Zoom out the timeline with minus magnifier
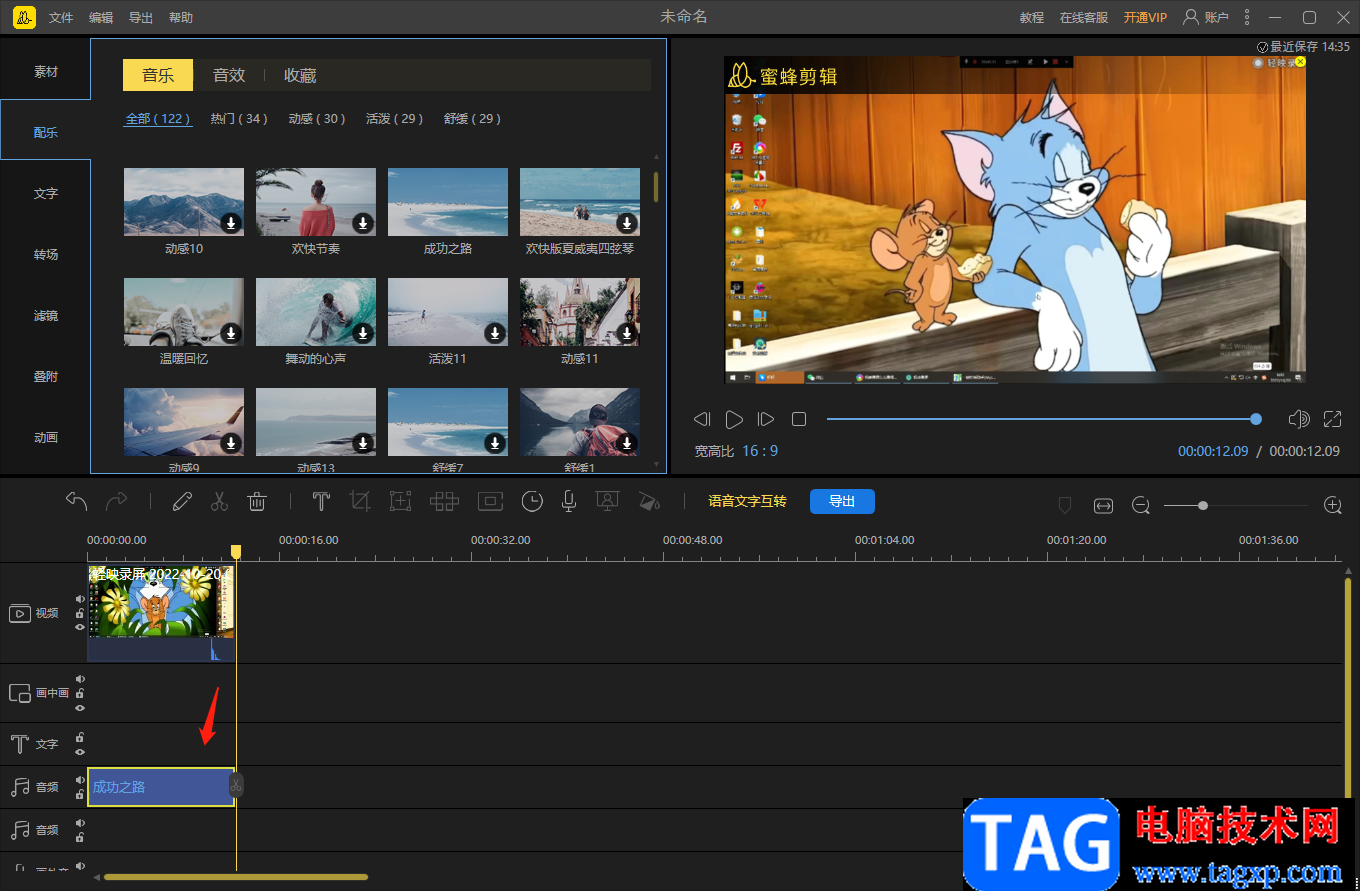Screen dimensions: 1360x891 pyautogui.click(x=1141, y=506)
